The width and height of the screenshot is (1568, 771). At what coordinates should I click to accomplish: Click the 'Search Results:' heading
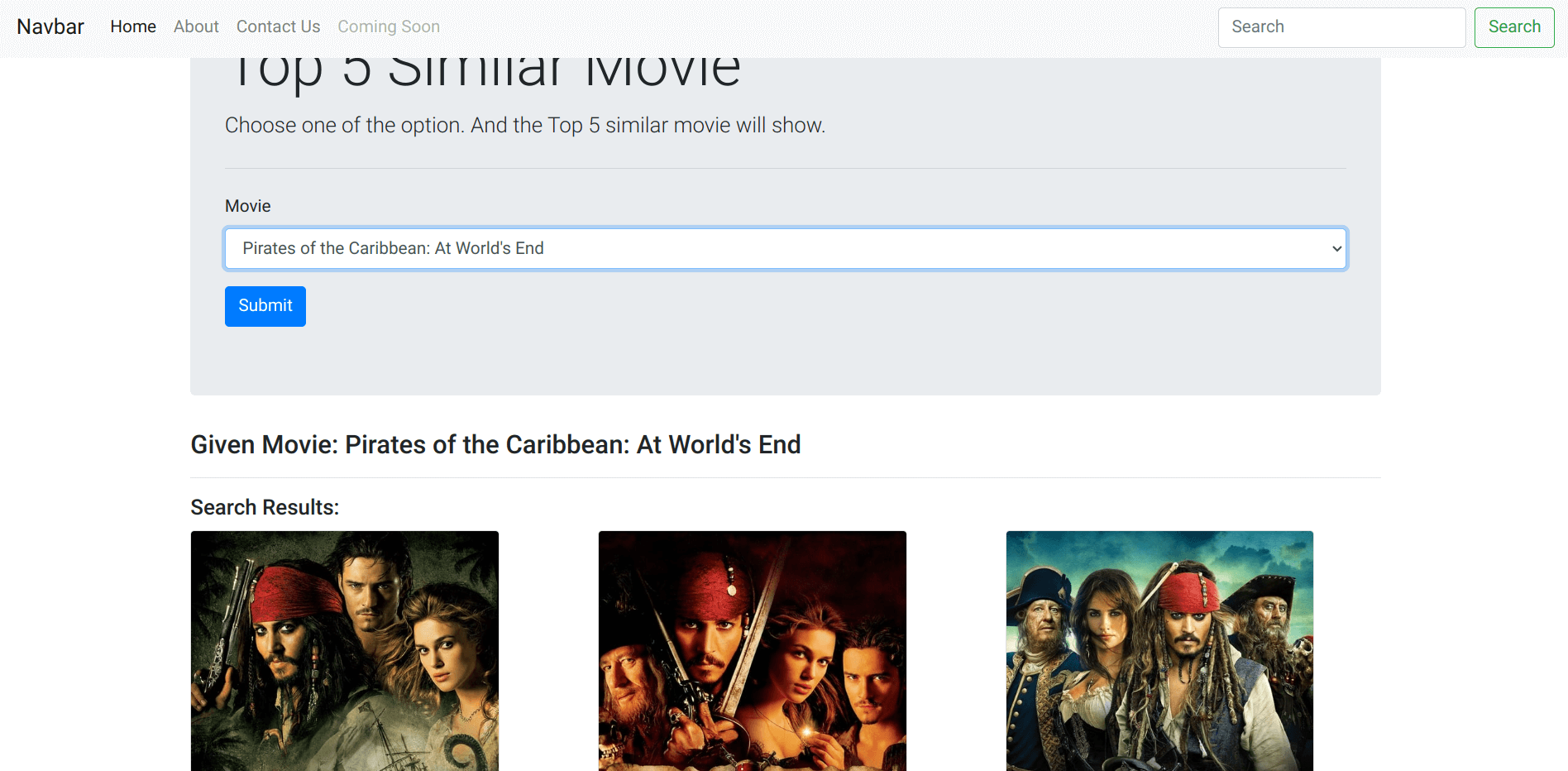[x=265, y=507]
